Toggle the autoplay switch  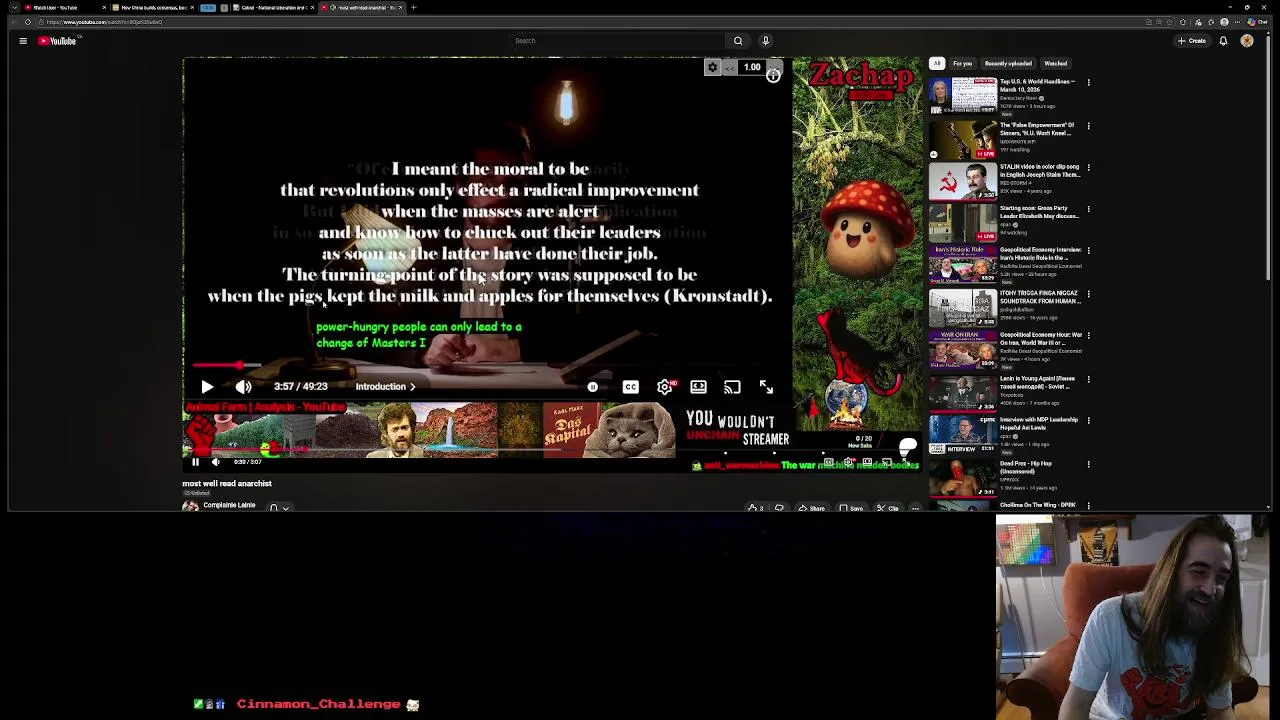592,387
